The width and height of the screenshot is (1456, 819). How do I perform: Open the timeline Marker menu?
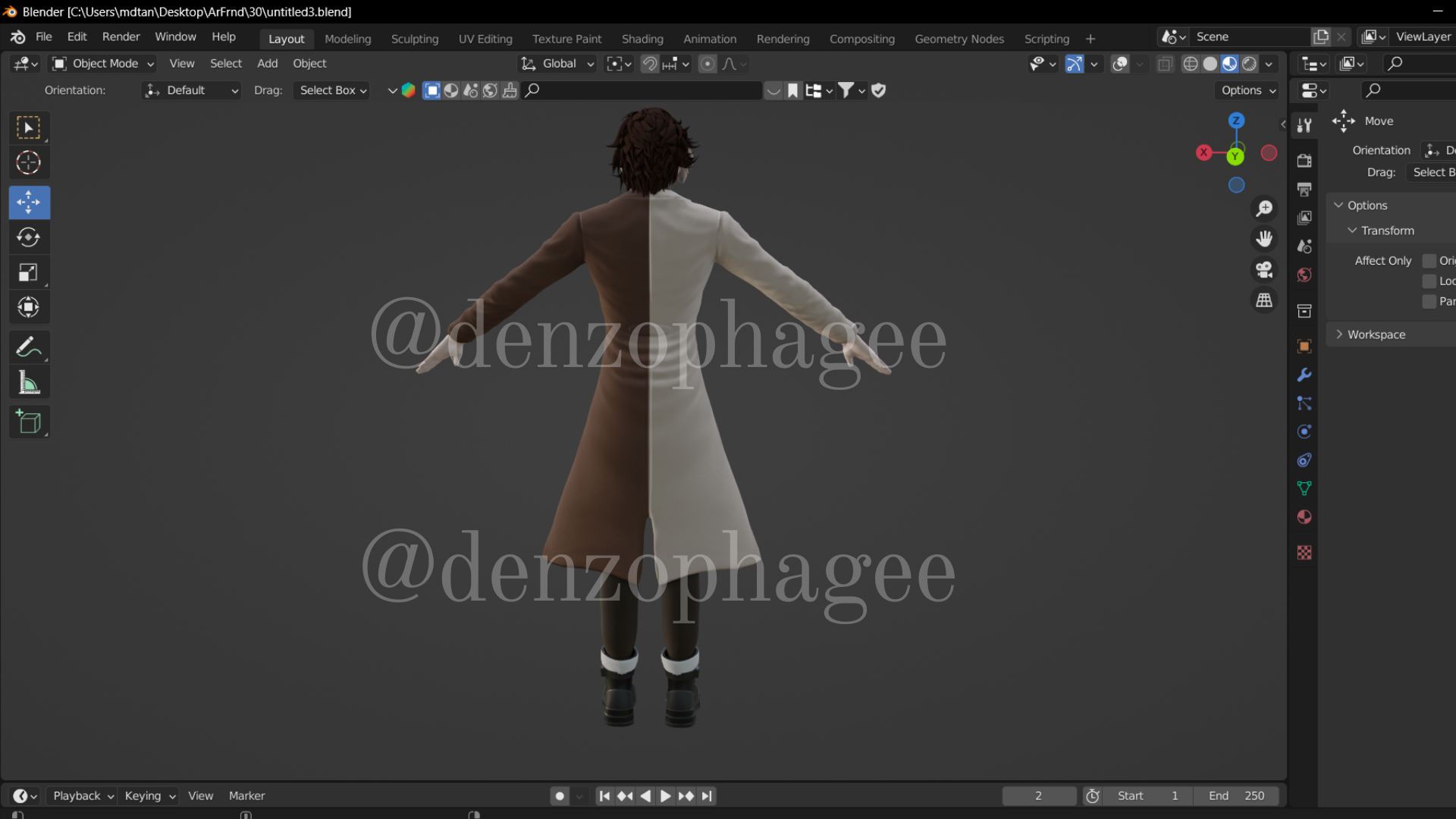coord(247,796)
